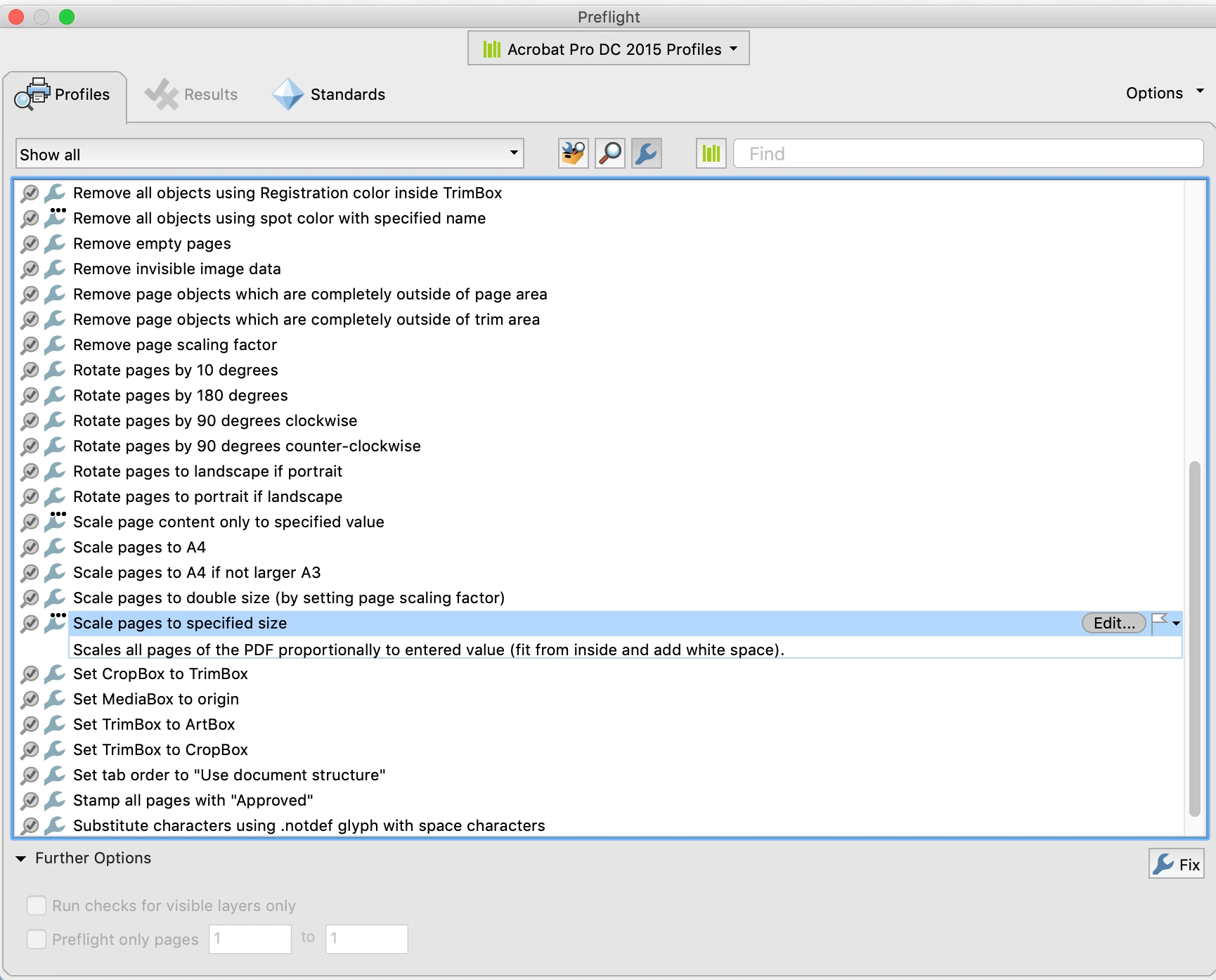This screenshot has width=1216, height=980.
Task: Click the wrench icon of Rotate pages to portrait if landscape
Action: click(55, 496)
